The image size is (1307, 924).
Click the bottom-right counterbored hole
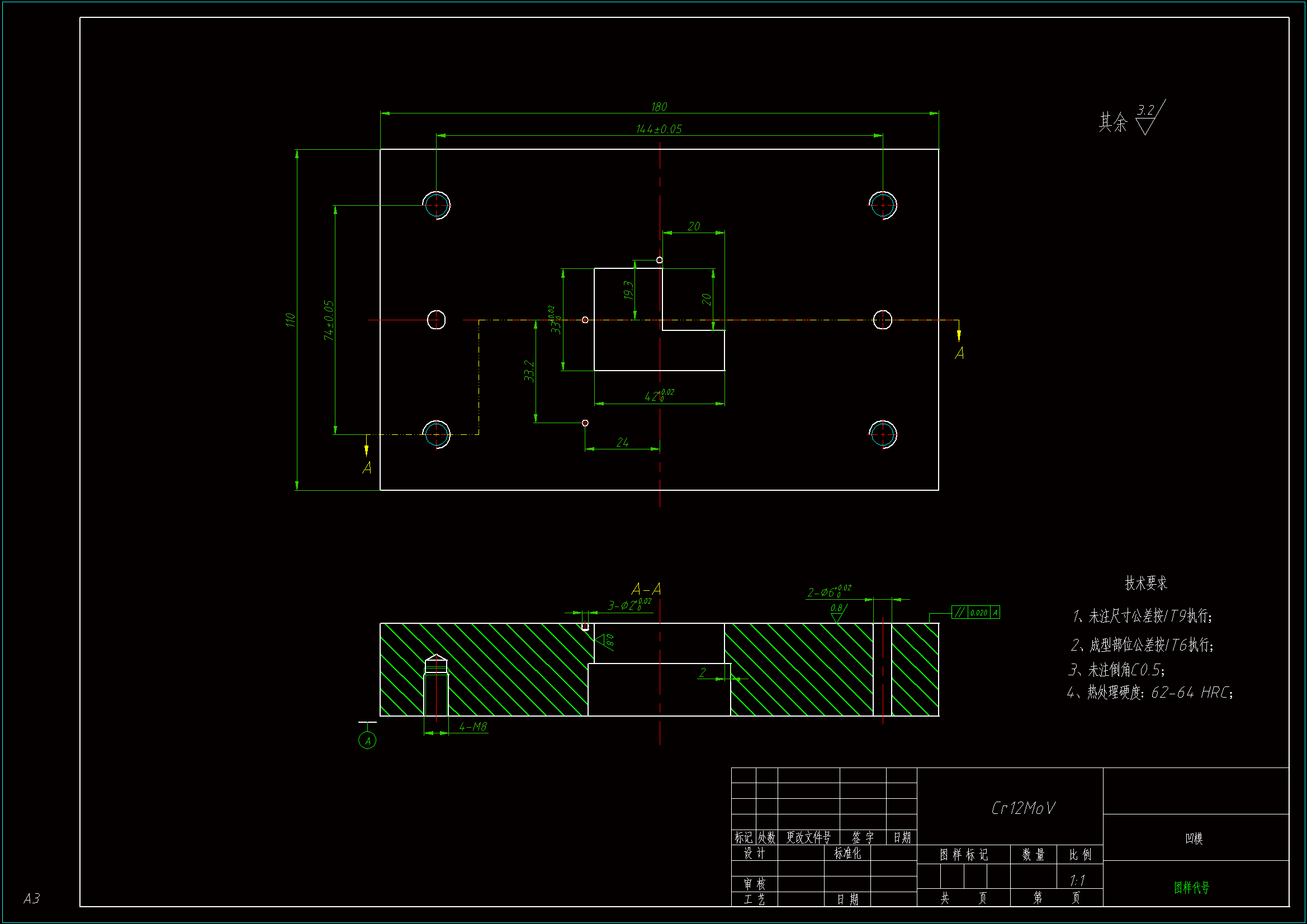pos(882,434)
